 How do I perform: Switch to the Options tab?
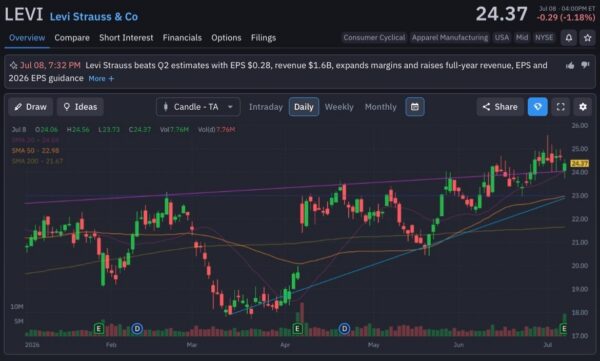[x=226, y=38]
